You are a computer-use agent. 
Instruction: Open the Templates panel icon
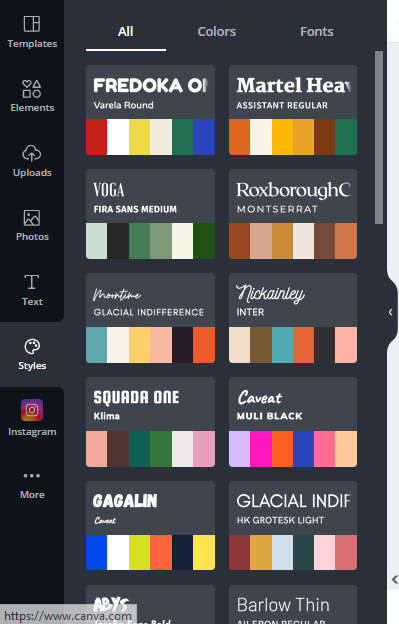click(32, 24)
